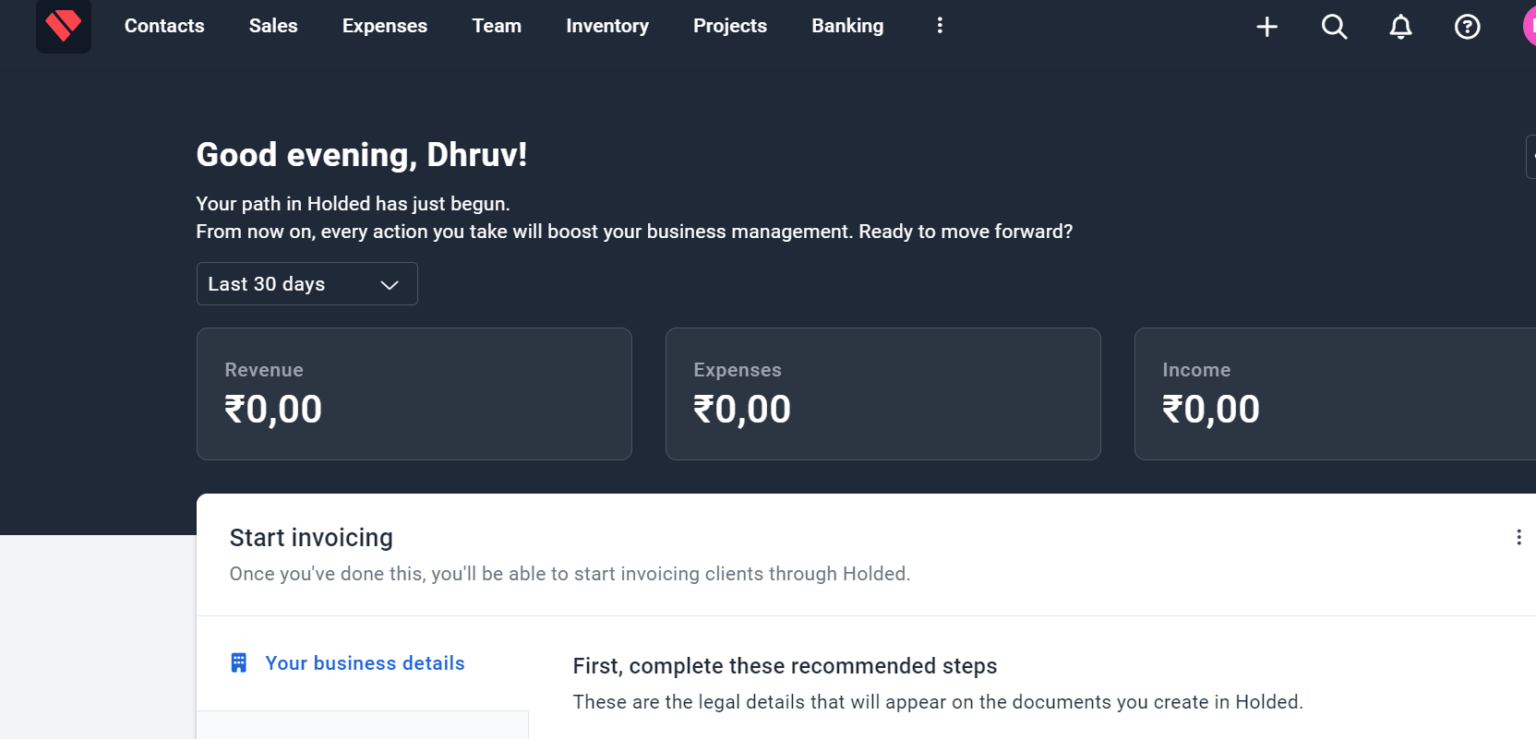Screen dimensions: 1536x739
Task: Click the Expenses summary card
Action: coord(882,394)
